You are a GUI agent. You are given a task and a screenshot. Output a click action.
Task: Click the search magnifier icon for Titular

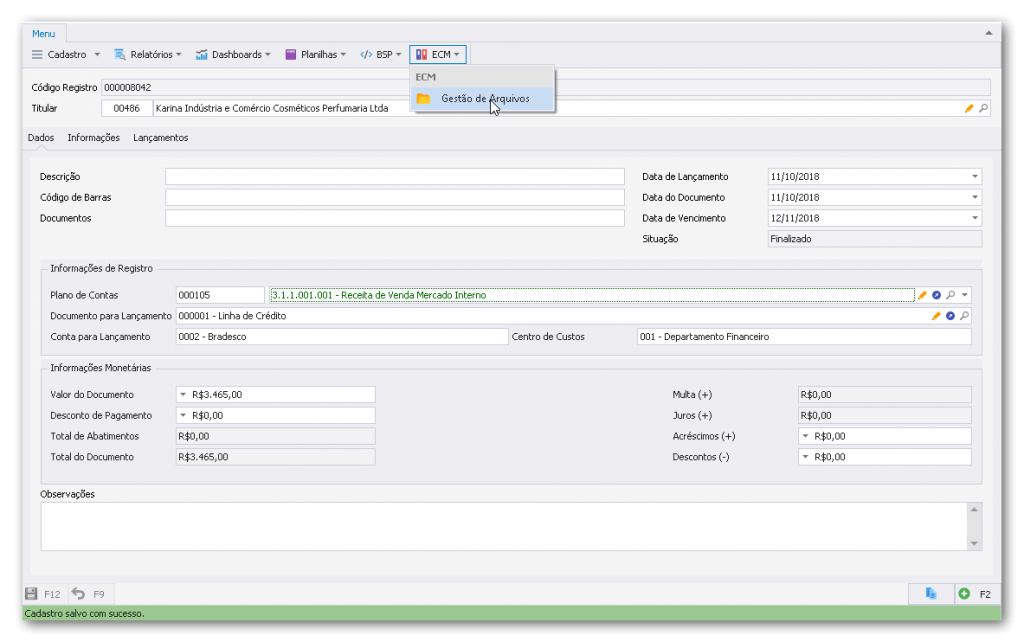[x=983, y=108]
